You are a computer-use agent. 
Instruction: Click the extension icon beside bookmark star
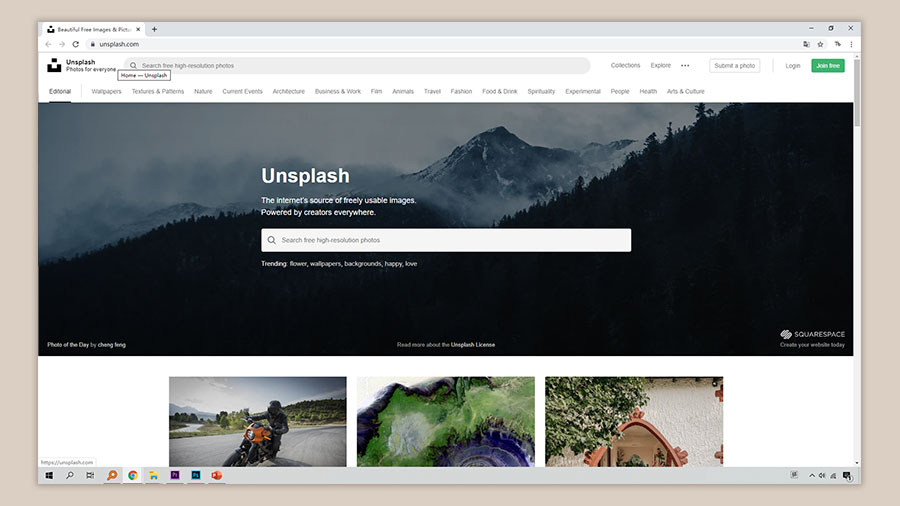837,44
